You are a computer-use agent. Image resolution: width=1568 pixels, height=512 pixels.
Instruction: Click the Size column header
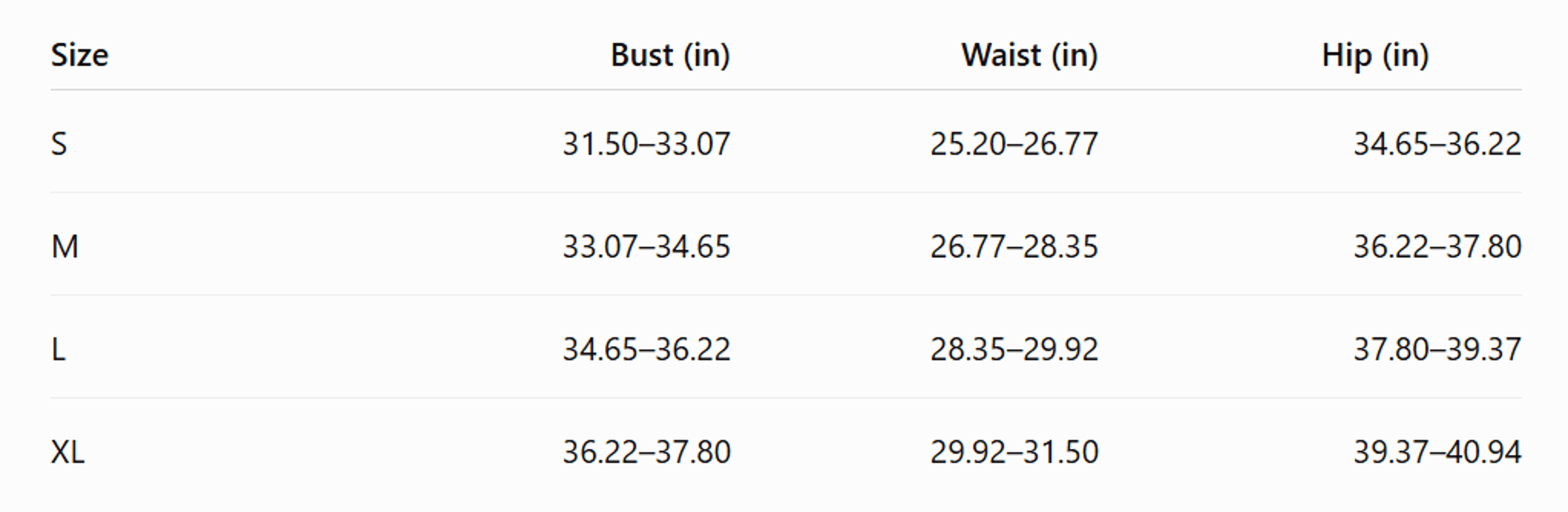point(80,56)
